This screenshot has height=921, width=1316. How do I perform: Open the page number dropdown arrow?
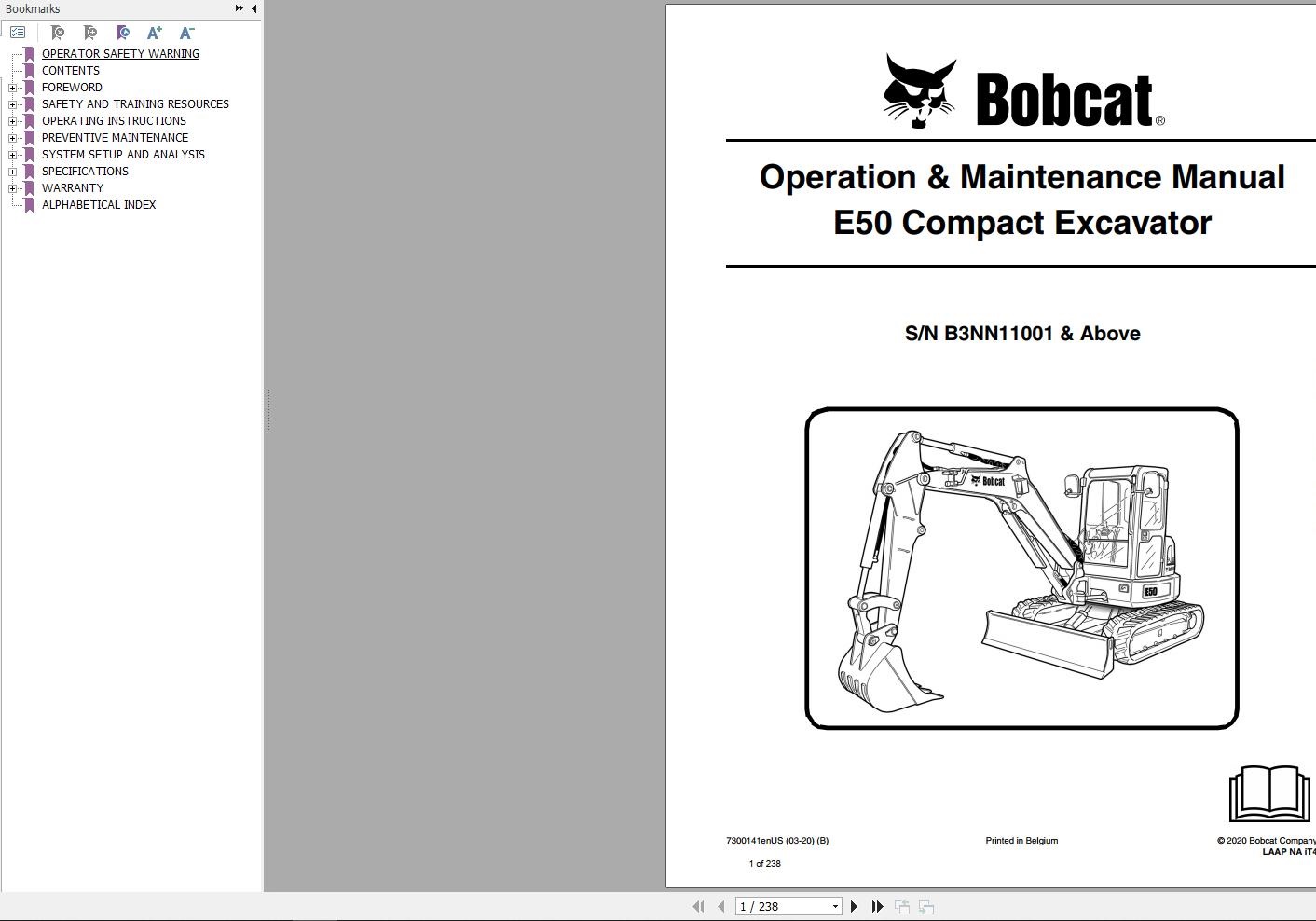(835, 906)
